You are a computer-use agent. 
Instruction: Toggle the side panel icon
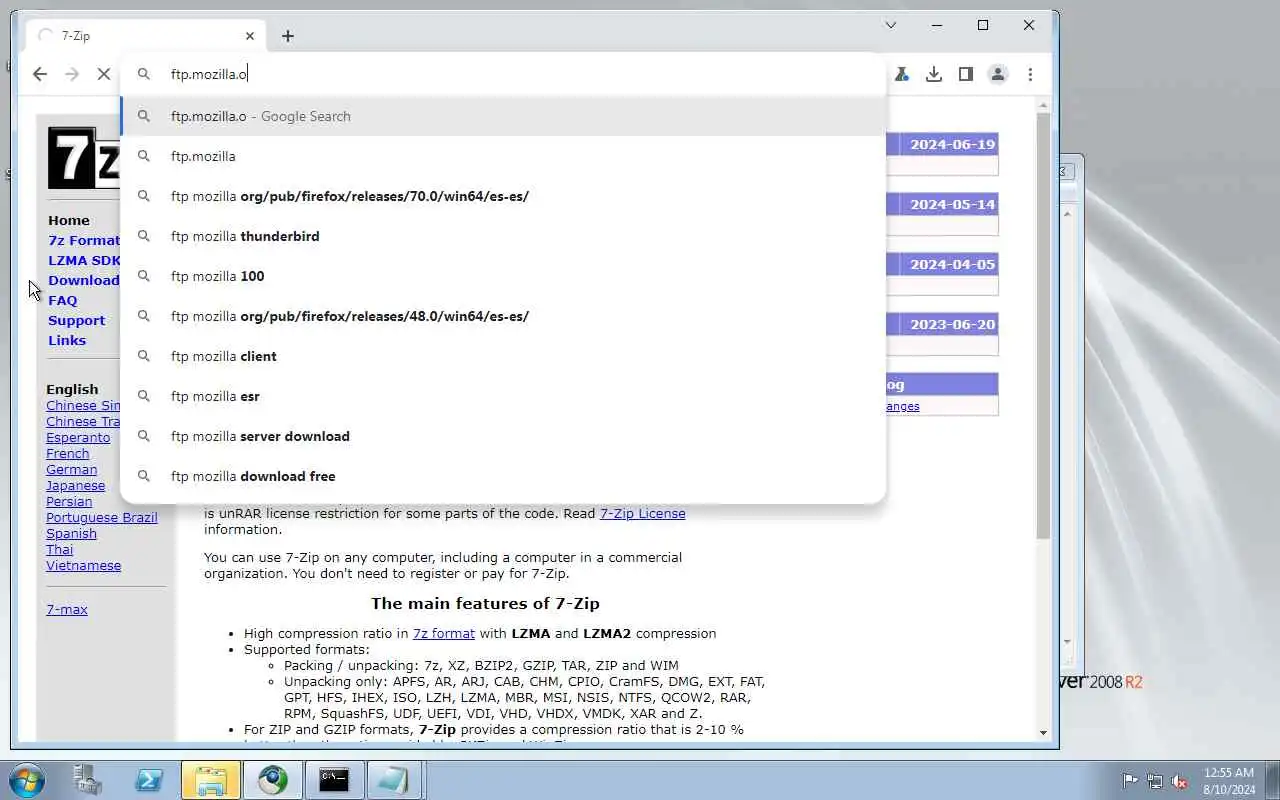pos(966,74)
